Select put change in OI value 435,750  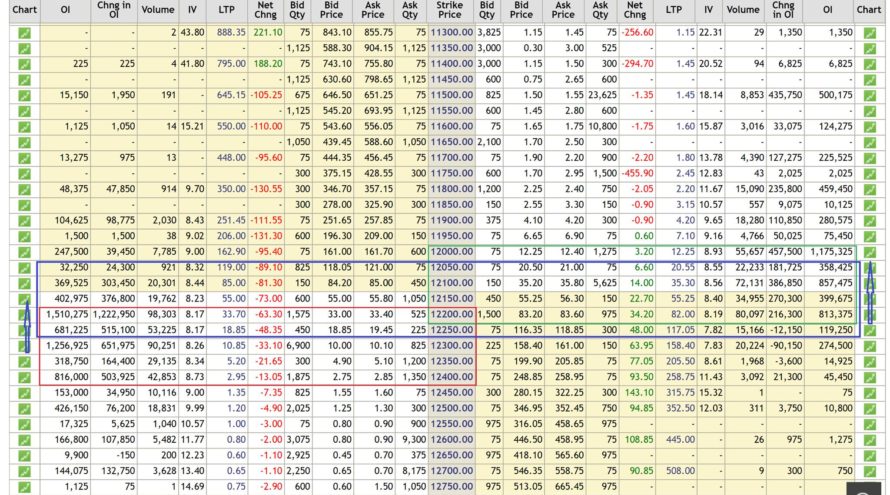[785, 95]
